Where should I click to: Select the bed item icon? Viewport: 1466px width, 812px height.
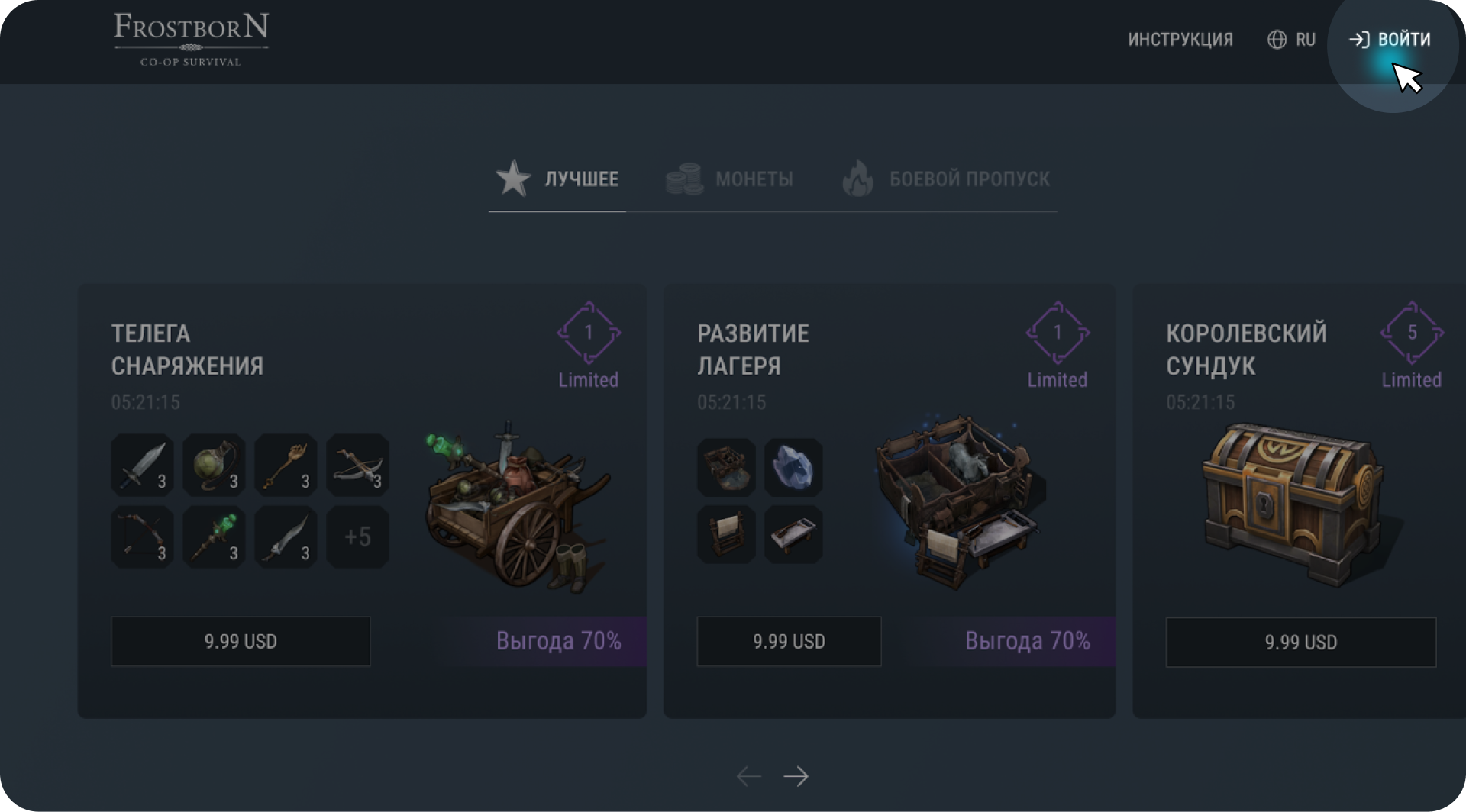pos(793,534)
